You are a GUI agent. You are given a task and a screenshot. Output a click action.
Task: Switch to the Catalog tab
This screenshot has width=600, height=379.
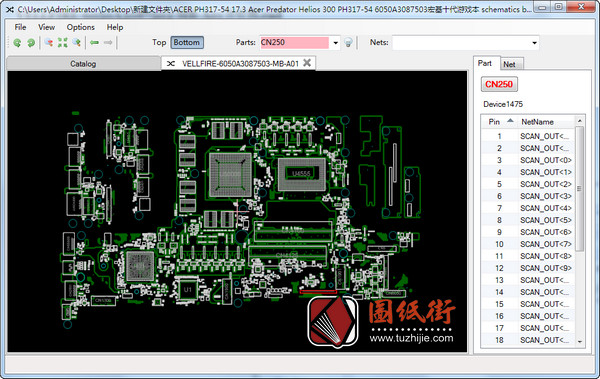click(83, 64)
